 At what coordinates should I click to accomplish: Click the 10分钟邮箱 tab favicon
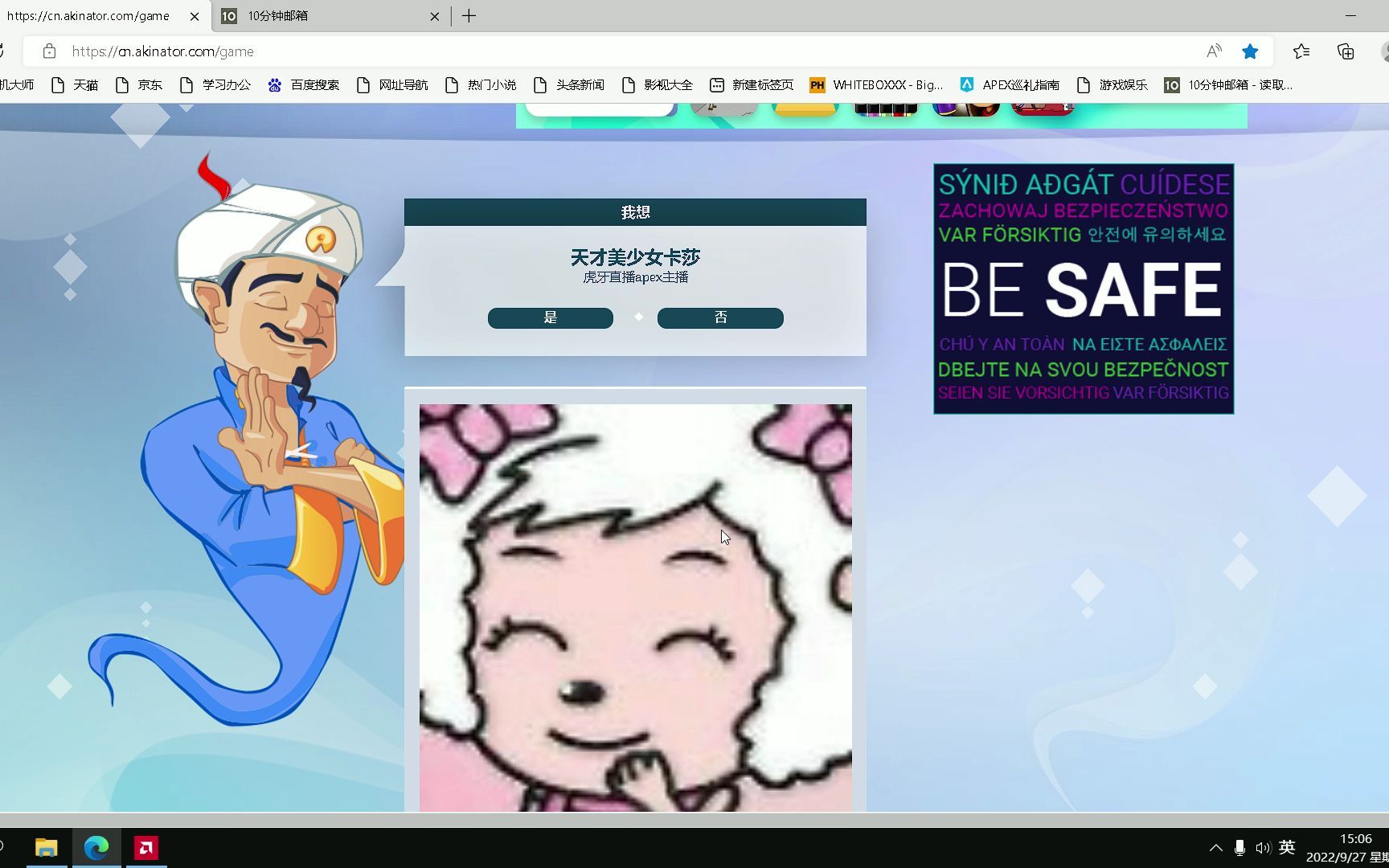[x=229, y=16]
